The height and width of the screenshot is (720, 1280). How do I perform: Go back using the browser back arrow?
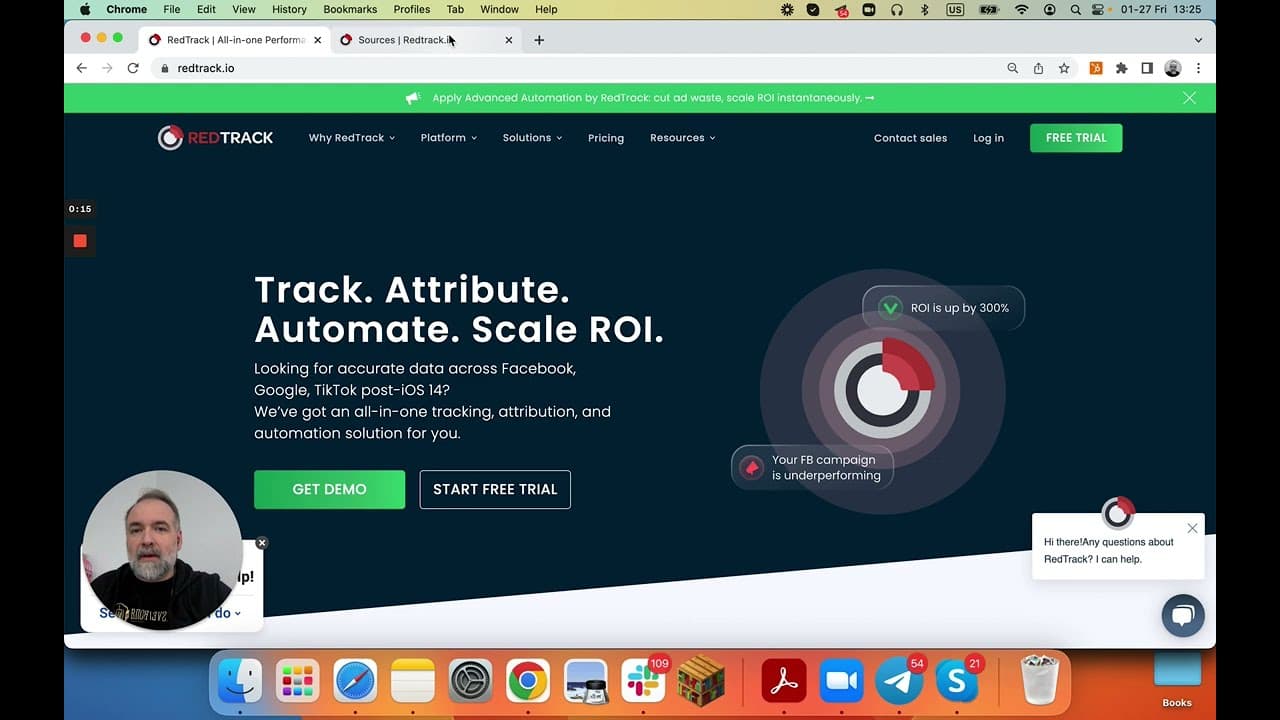82,68
